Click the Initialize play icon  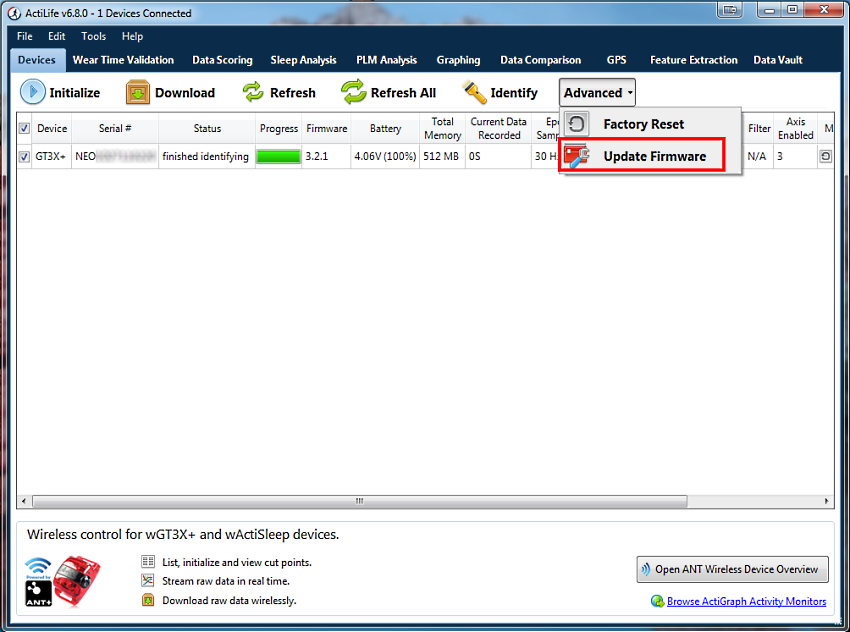pyautogui.click(x=34, y=93)
